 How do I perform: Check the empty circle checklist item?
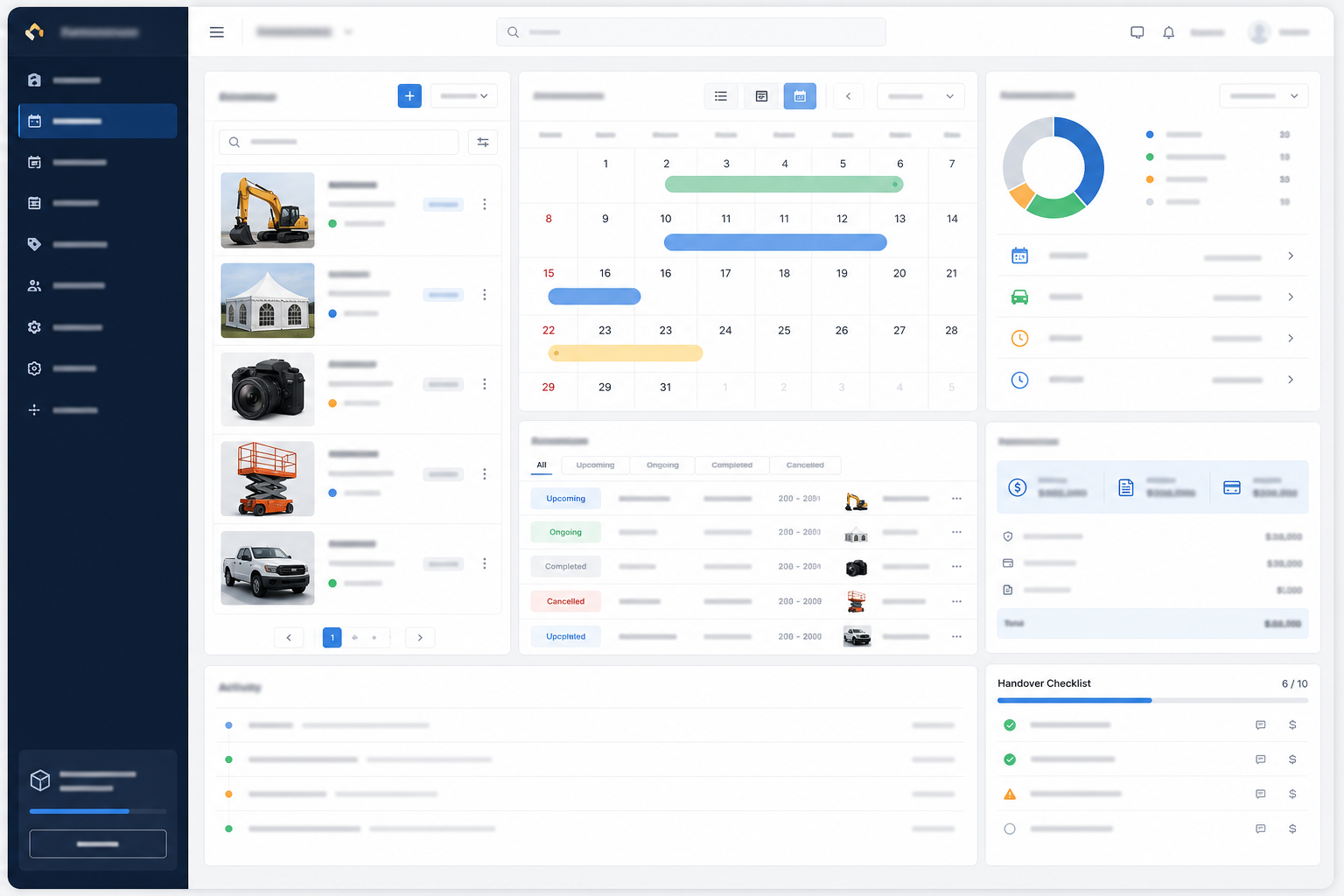point(1010,829)
